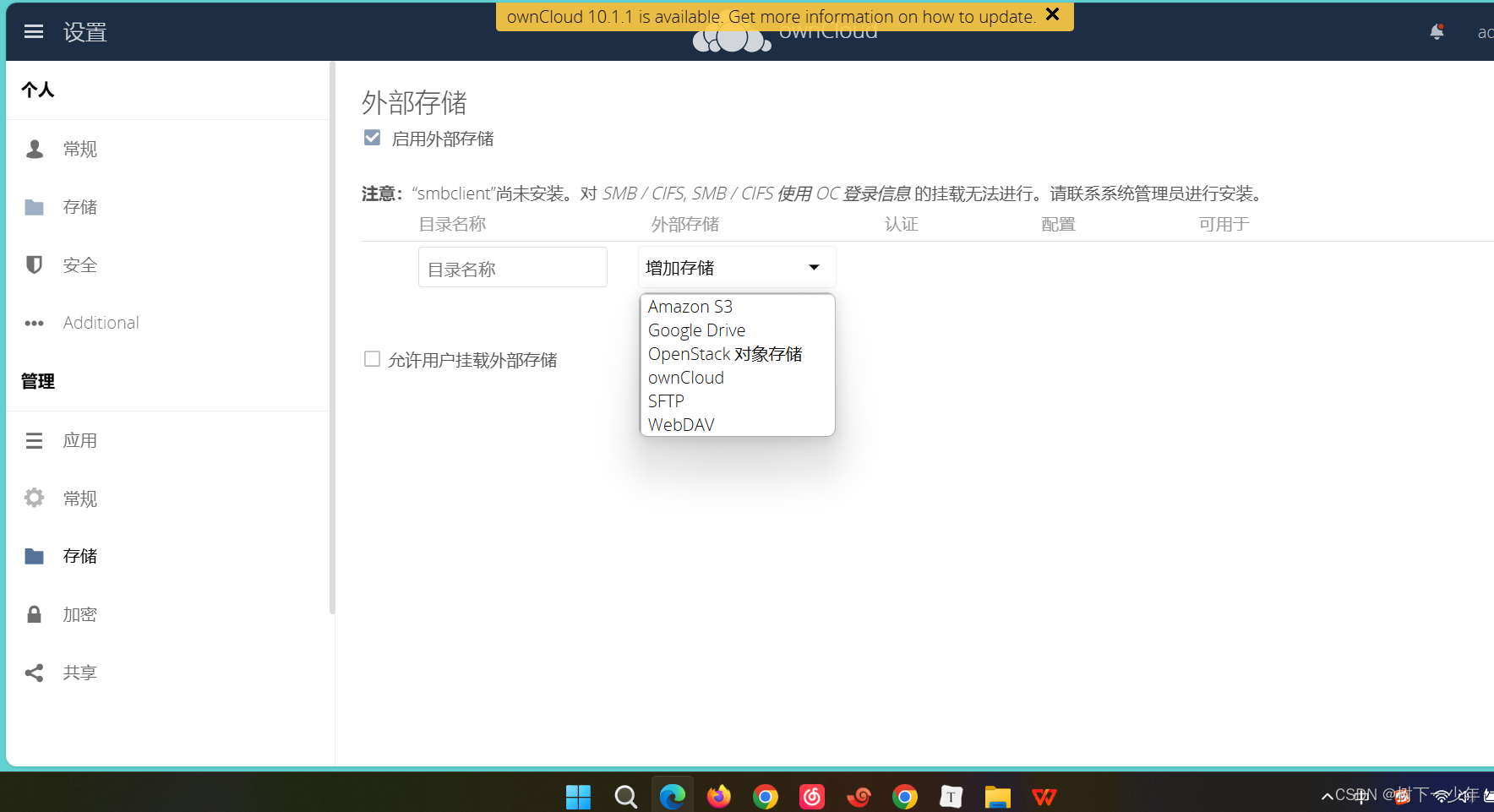Screen dimensions: 1494x812
Task: Select Additional in personal sidebar
Action: coord(101,323)
